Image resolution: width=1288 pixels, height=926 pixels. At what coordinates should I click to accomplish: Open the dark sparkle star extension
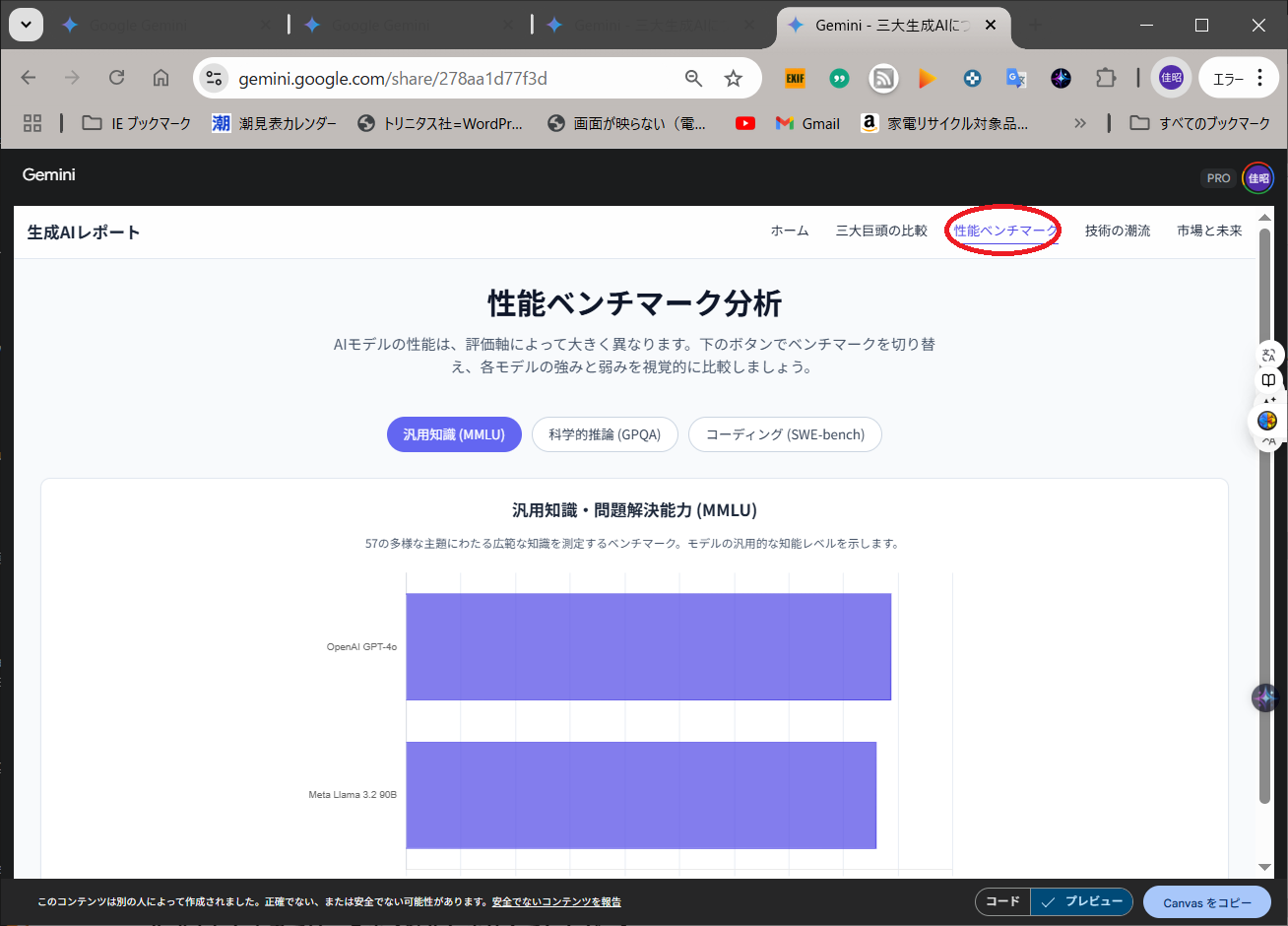[1061, 79]
